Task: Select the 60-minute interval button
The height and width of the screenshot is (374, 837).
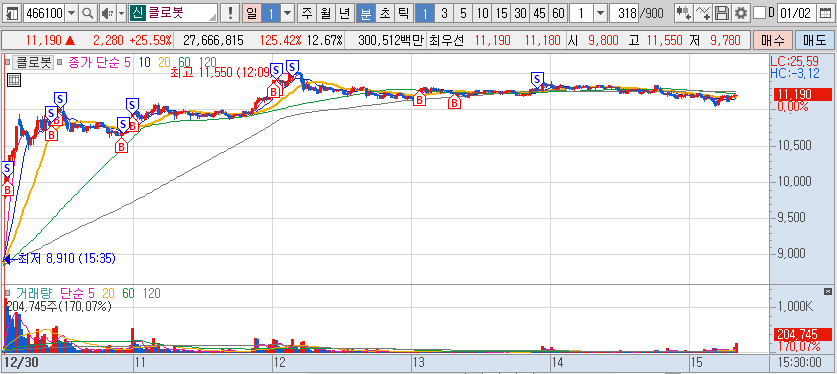Action: pos(558,13)
